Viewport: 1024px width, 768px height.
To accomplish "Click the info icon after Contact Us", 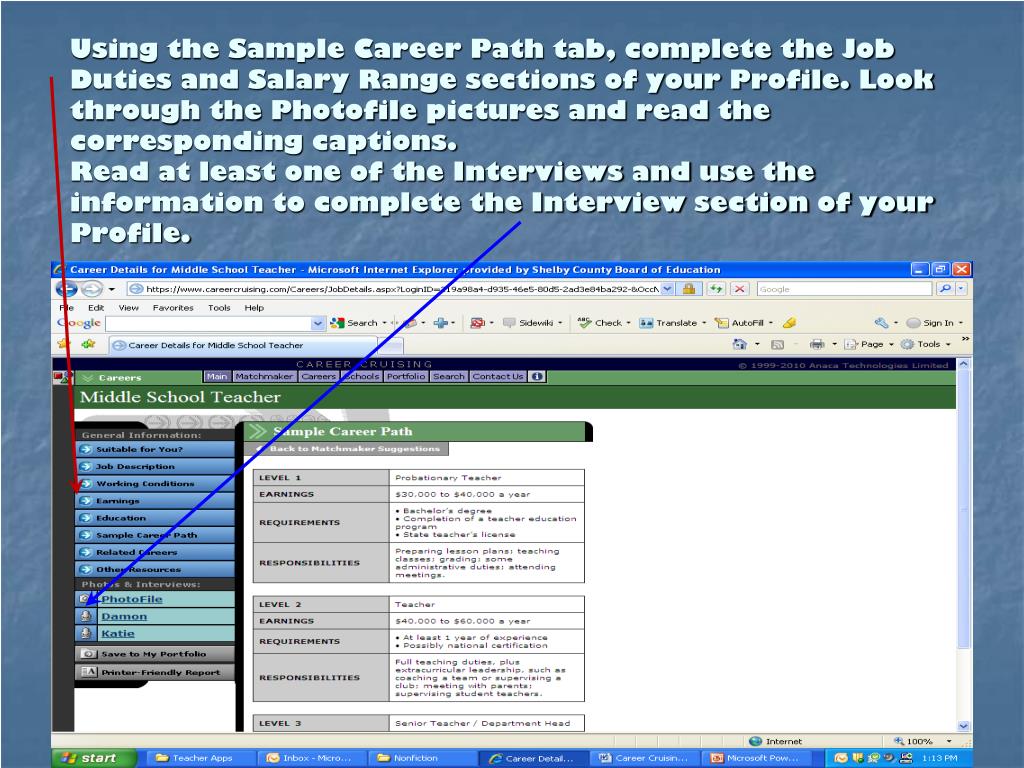I will point(537,376).
